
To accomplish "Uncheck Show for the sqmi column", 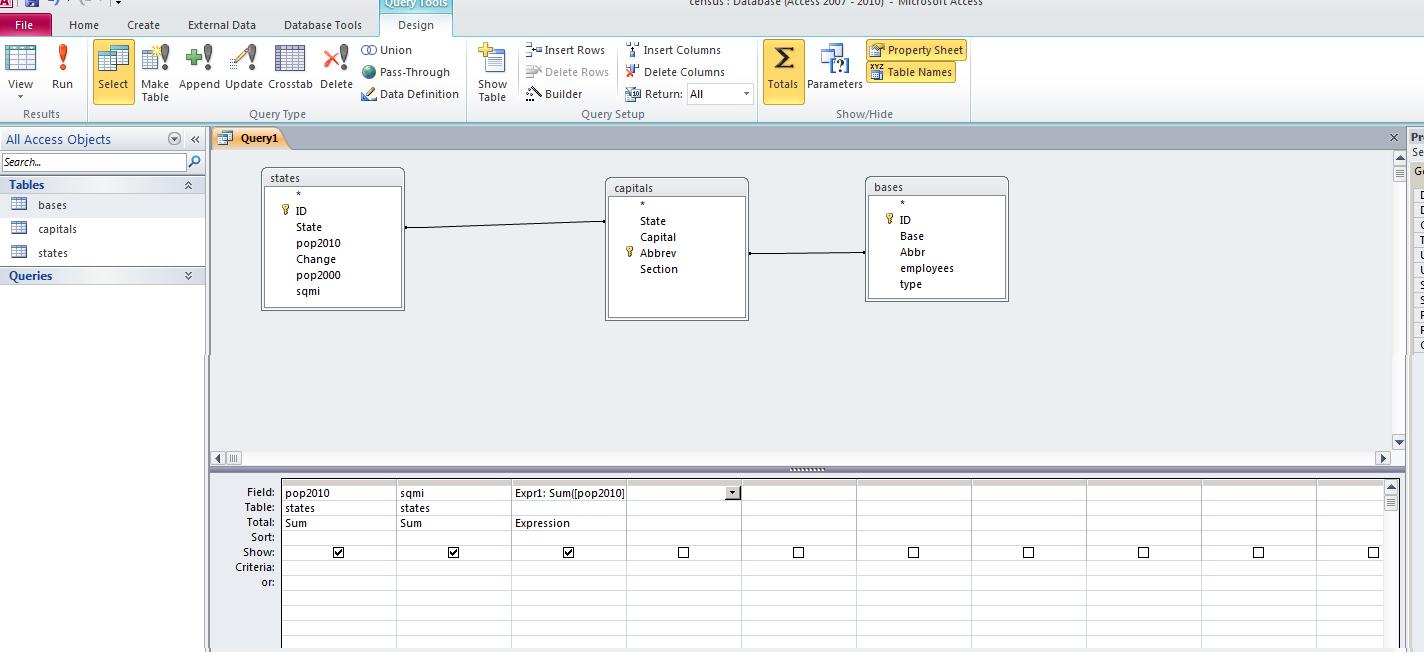I will pyautogui.click(x=453, y=552).
